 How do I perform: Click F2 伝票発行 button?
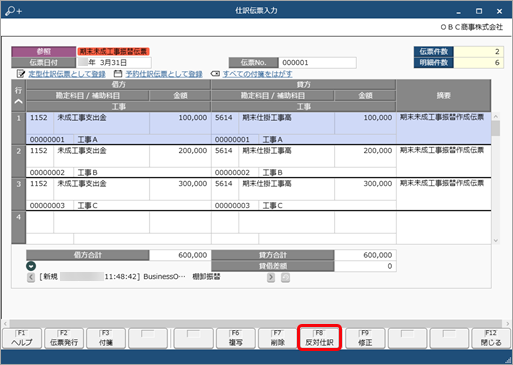click(x=64, y=338)
